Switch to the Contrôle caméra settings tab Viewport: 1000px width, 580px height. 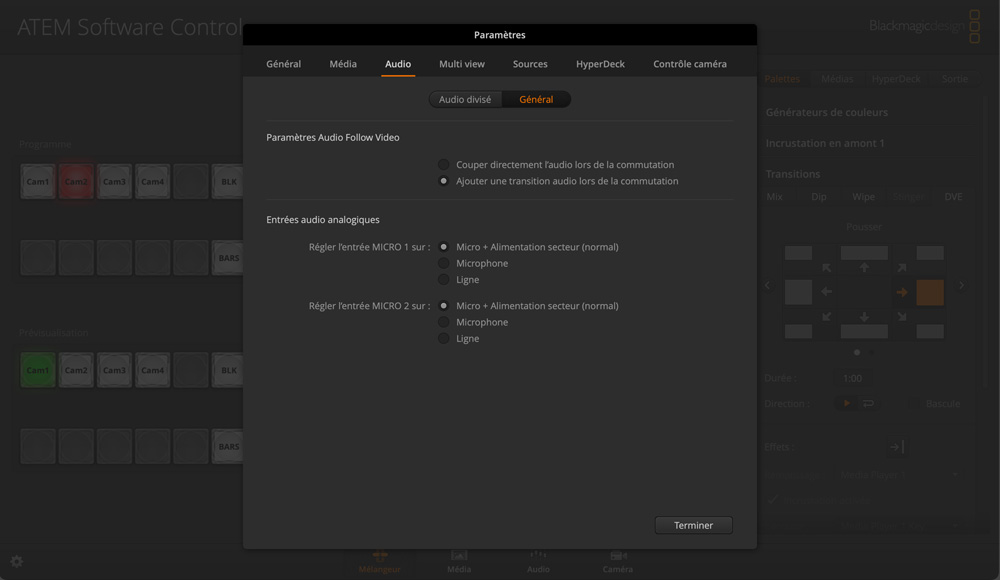click(x=689, y=64)
